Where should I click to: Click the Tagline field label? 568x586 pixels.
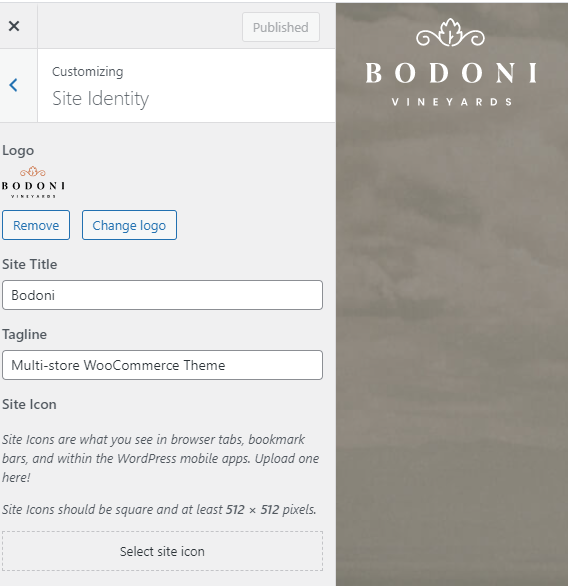[25, 334]
